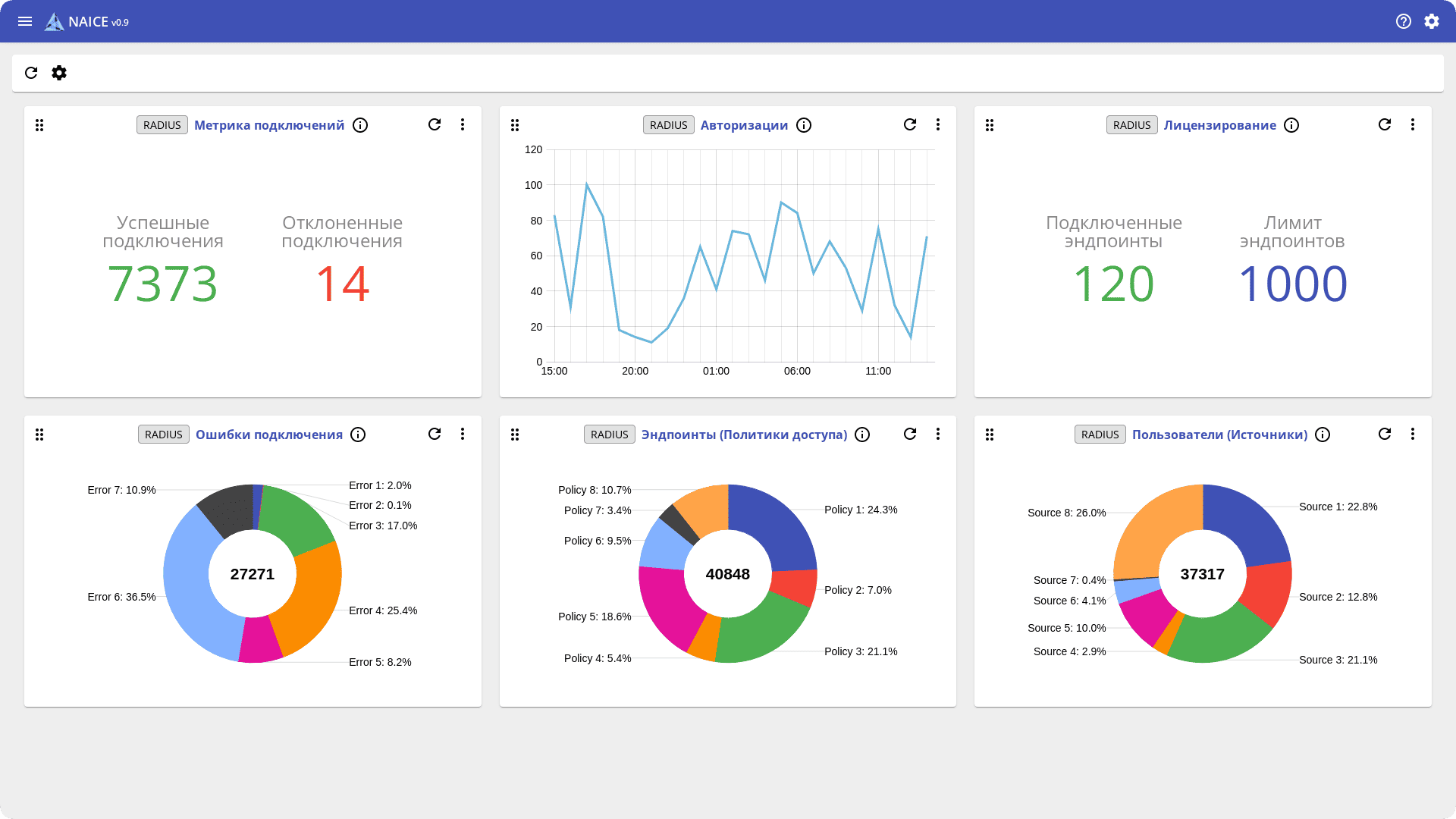Screen dimensions: 1456x819
Task: Open global settings gear in header
Action: click(1432, 21)
